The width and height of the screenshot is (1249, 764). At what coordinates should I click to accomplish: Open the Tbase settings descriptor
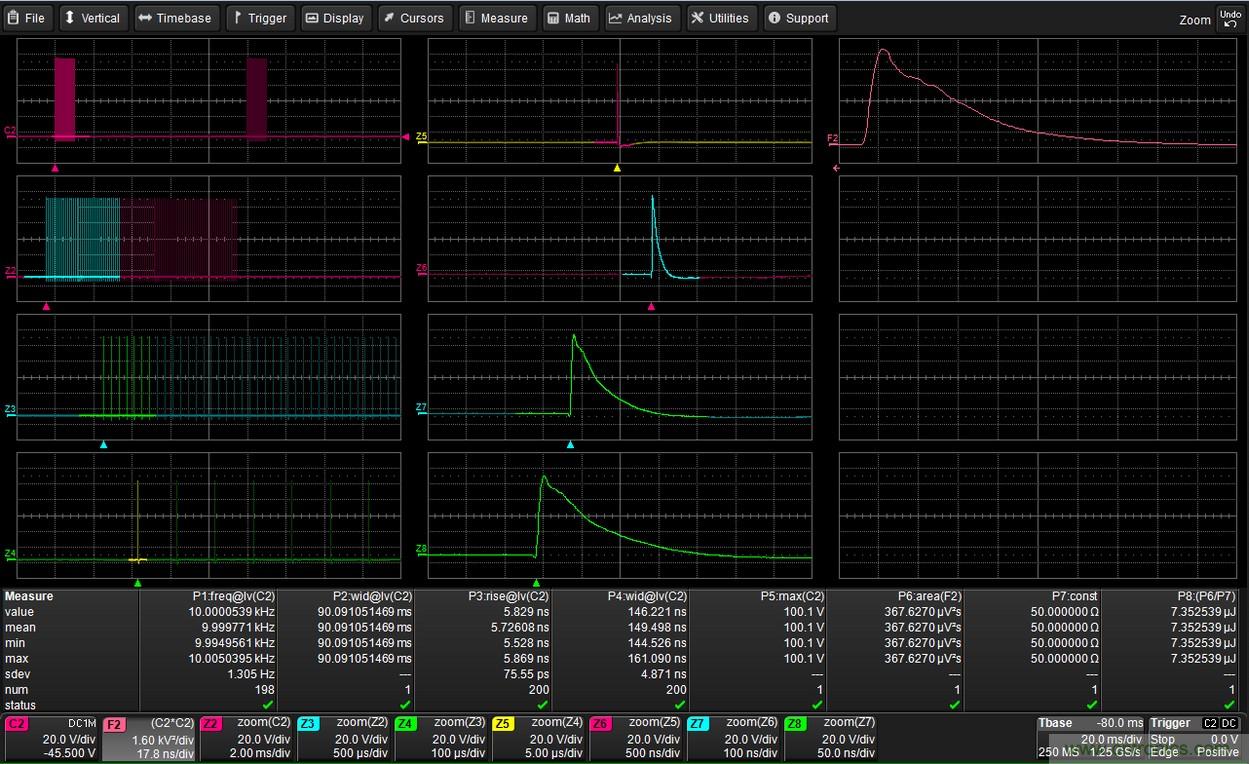point(1090,738)
